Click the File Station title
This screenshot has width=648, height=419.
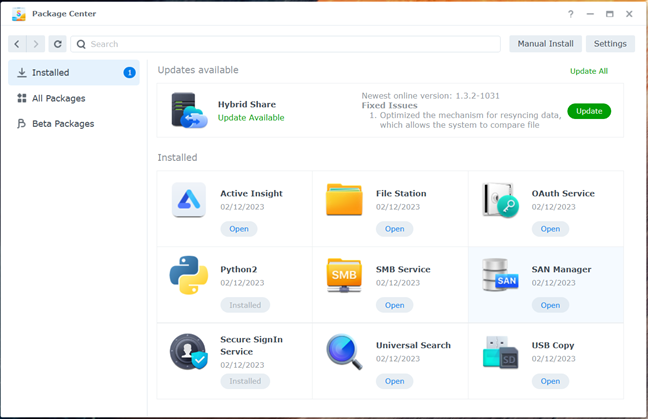401,193
